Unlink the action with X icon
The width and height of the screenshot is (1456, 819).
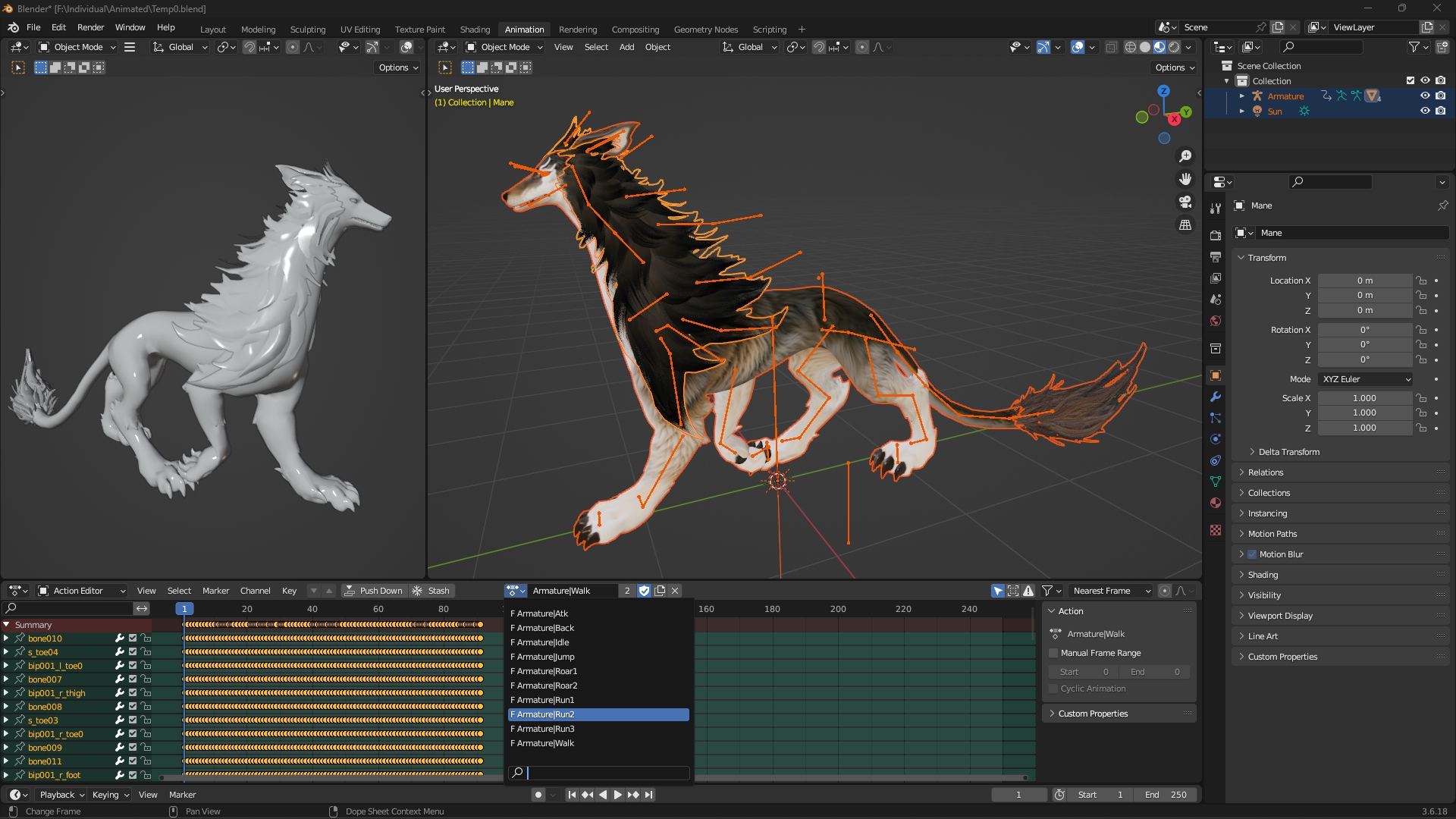pos(675,591)
